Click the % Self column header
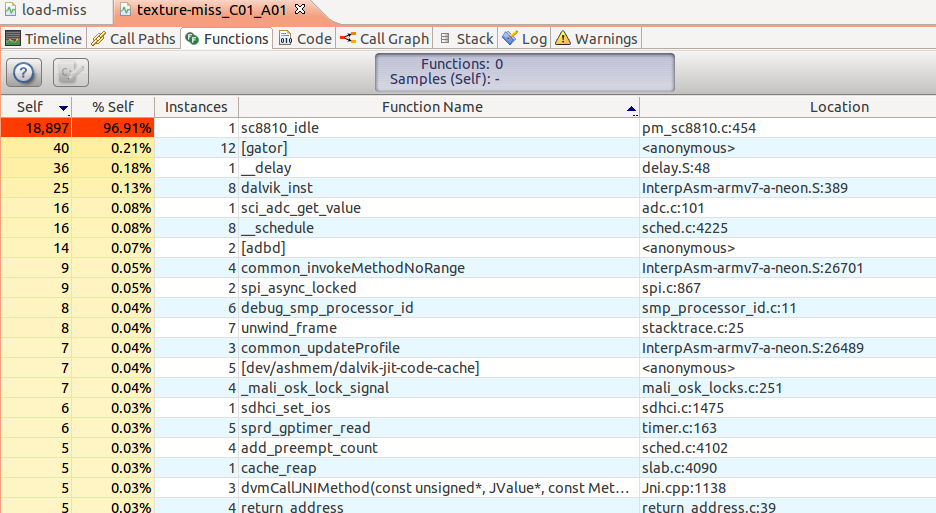The image size is (936, 513). click(113, 107)
